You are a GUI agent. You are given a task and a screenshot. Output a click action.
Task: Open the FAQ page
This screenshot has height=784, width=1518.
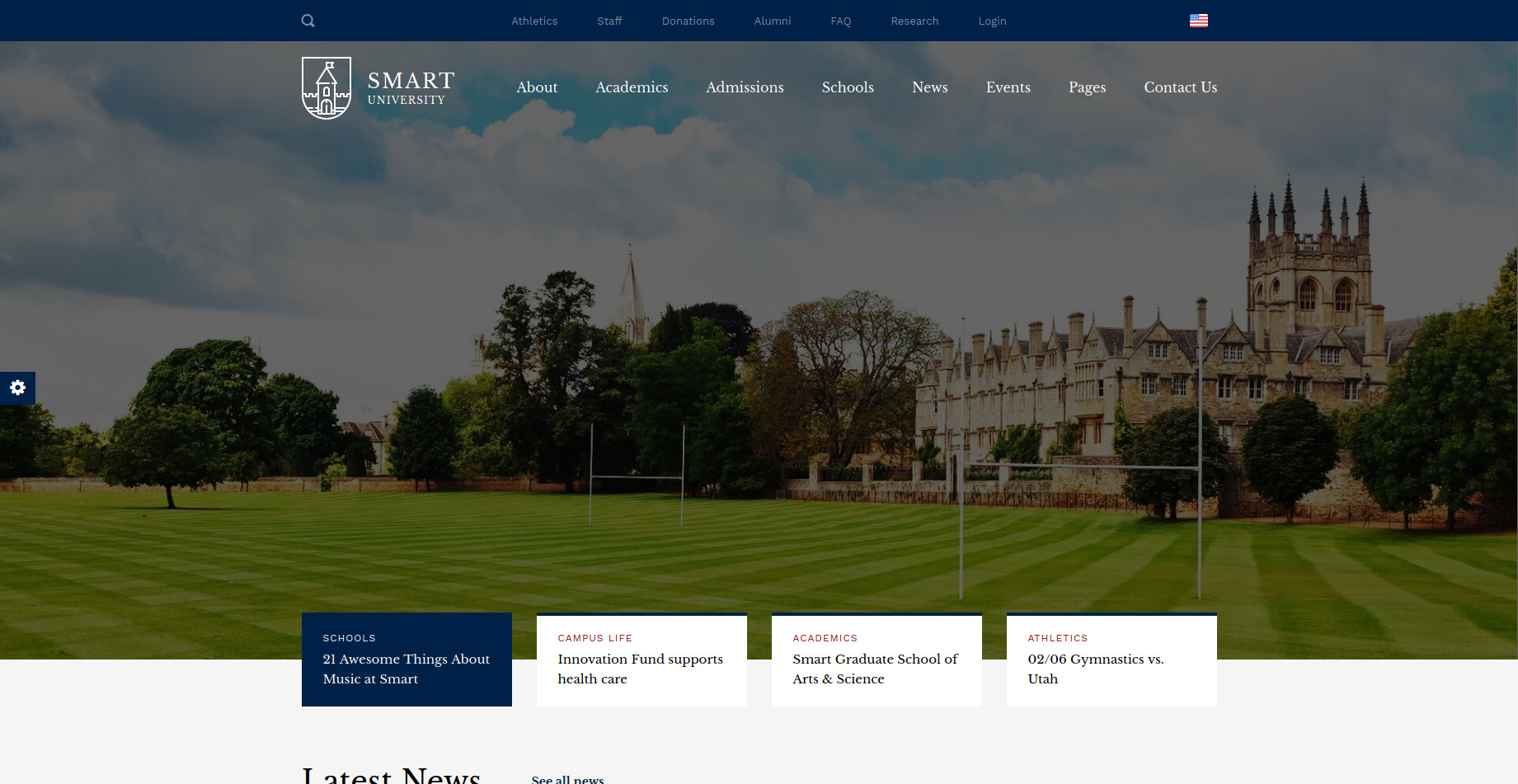click(x=840, y=21)
